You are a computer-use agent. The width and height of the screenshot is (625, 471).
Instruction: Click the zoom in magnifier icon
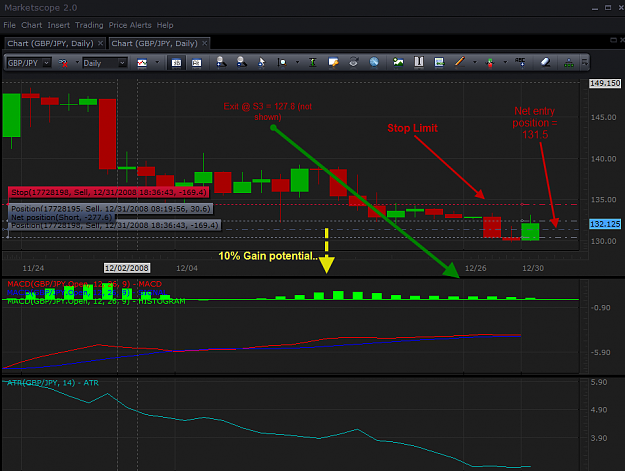coord(221,62)
